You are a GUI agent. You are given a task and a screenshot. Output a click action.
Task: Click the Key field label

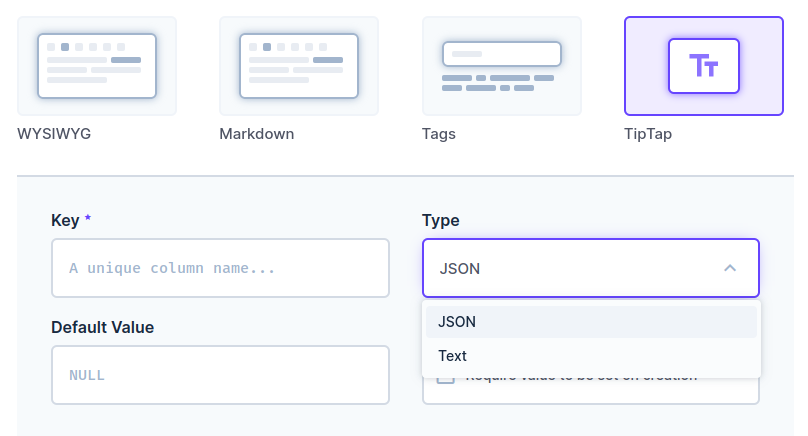coord(65,220)
